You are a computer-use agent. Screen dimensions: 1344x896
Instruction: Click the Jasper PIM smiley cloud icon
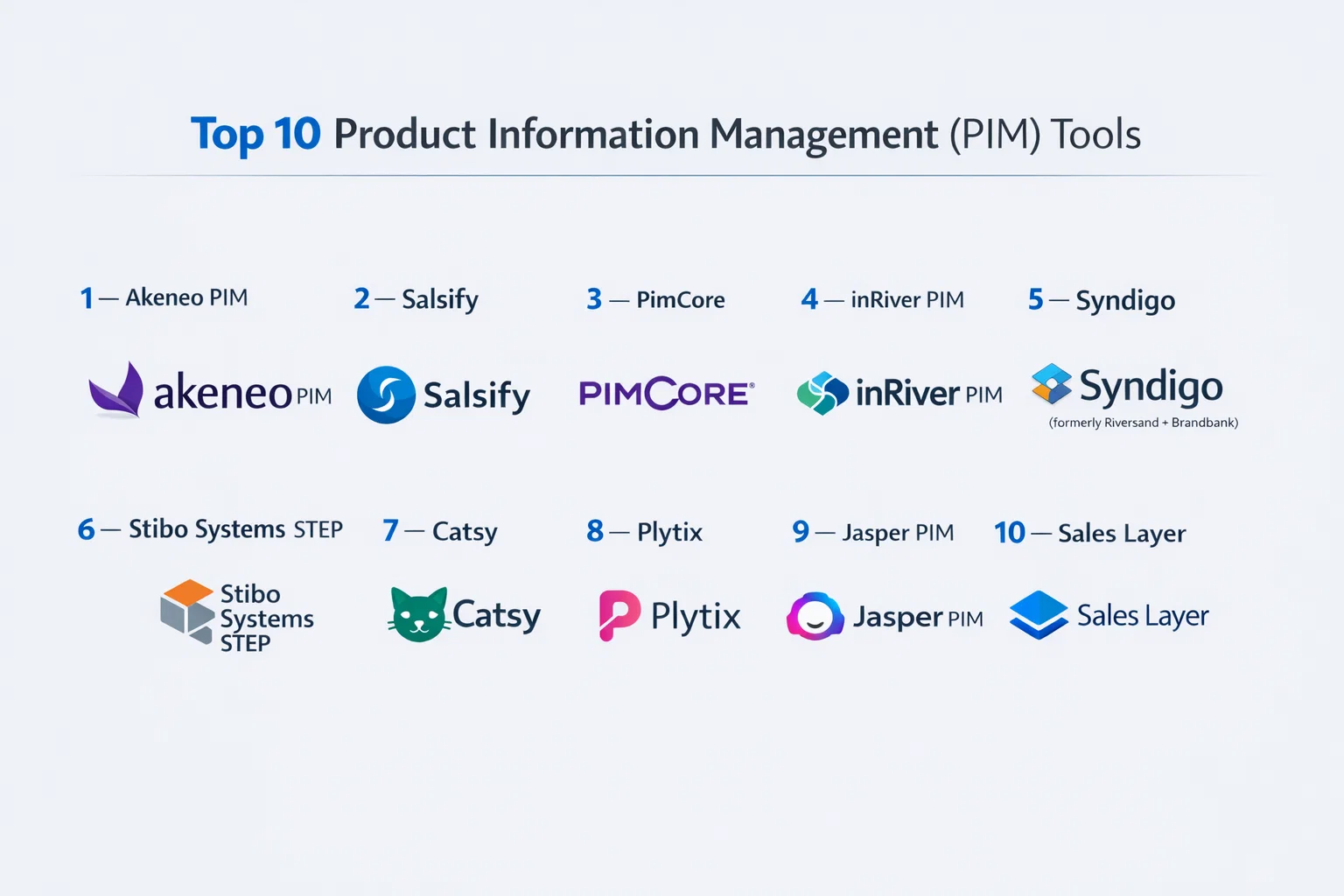click(815, 617)
